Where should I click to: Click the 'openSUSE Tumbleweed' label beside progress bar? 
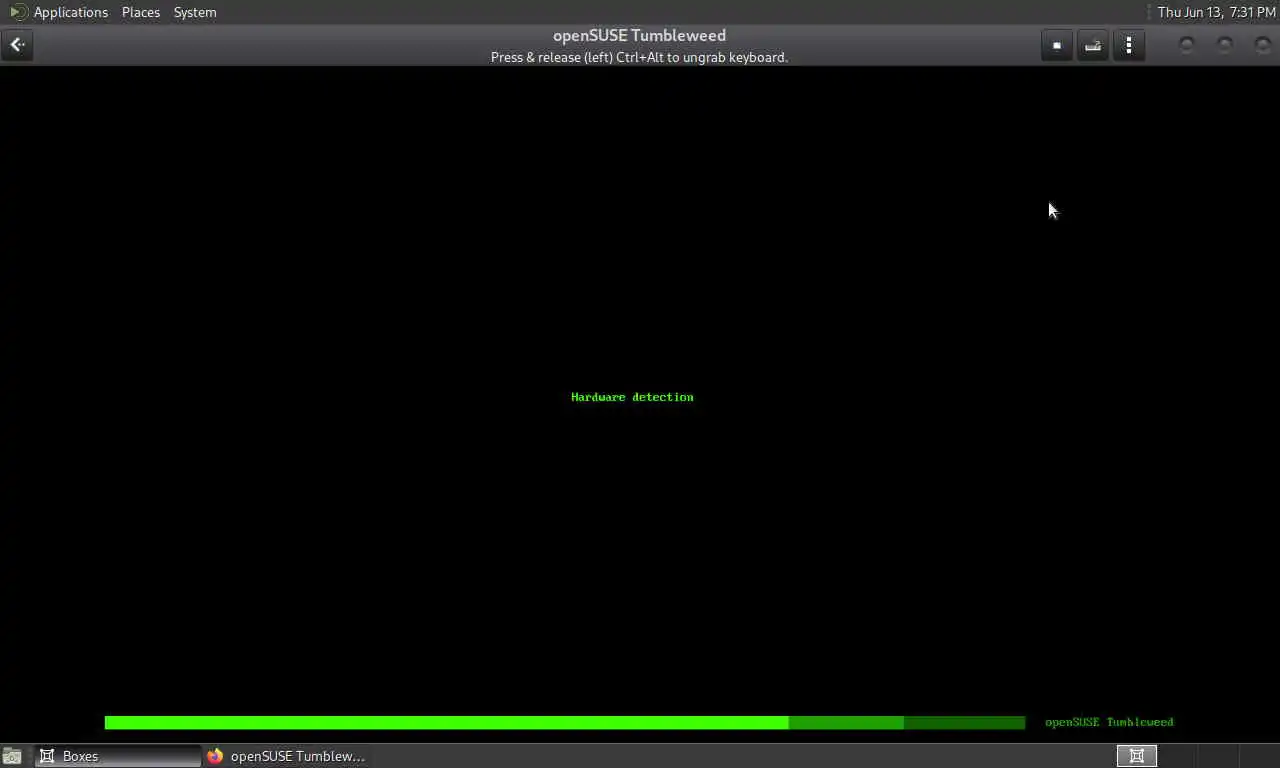click(x=1109, y=722)
